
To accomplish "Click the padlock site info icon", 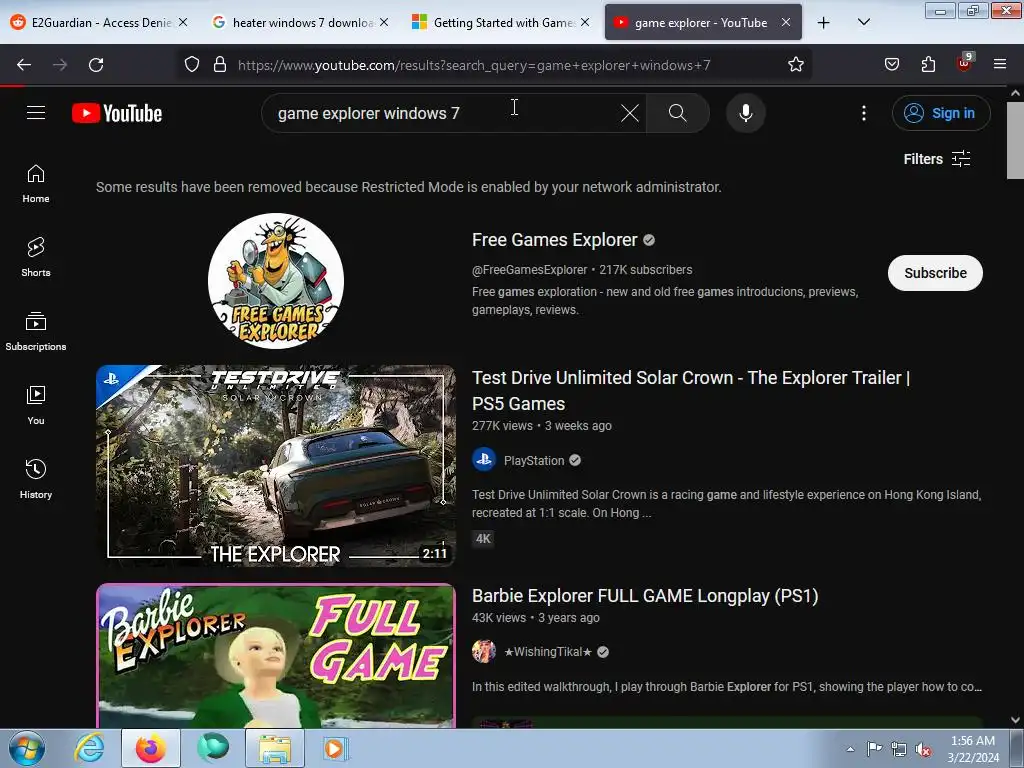I will click(220, 65).
